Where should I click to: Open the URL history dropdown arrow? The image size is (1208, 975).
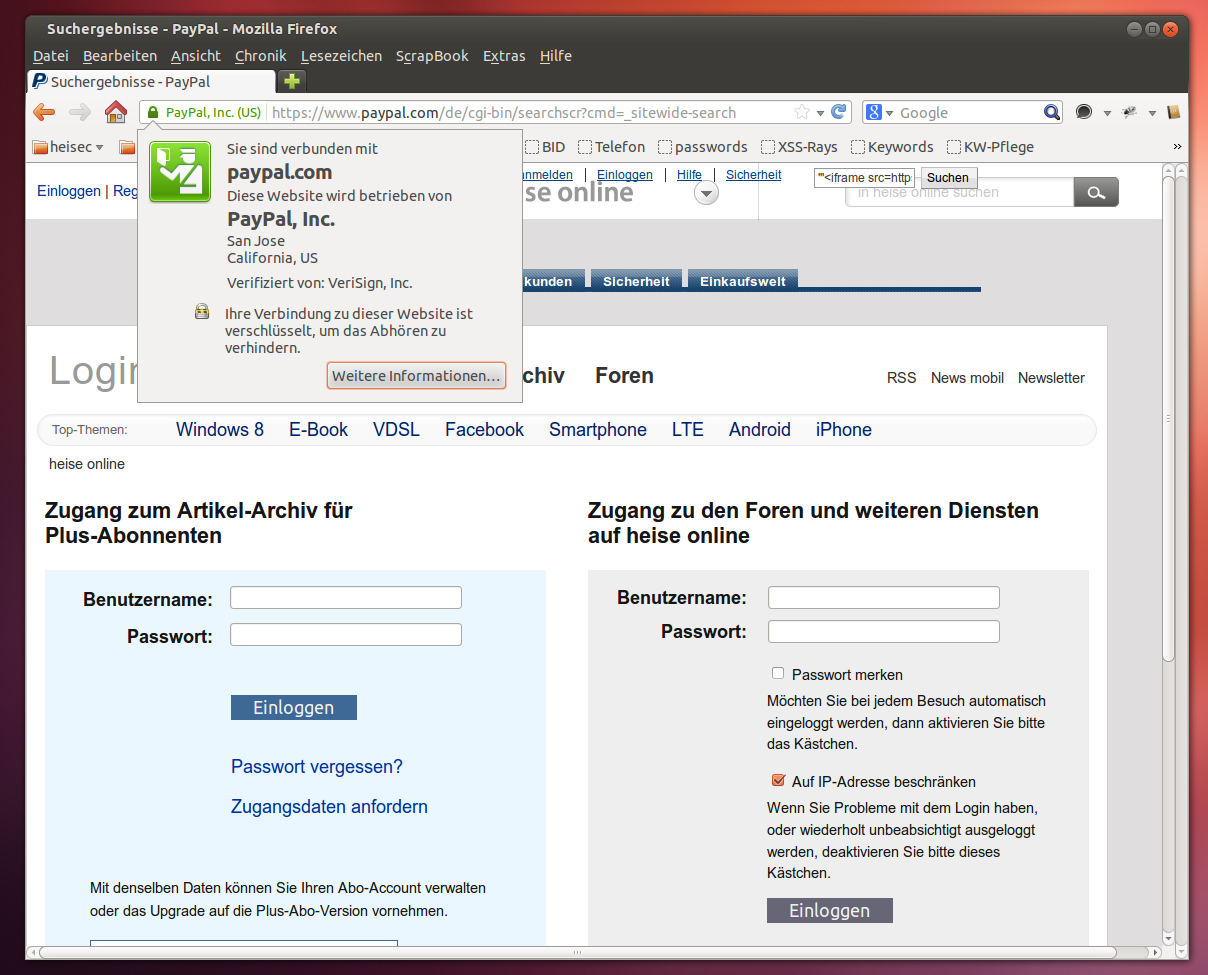coord(821,113)
